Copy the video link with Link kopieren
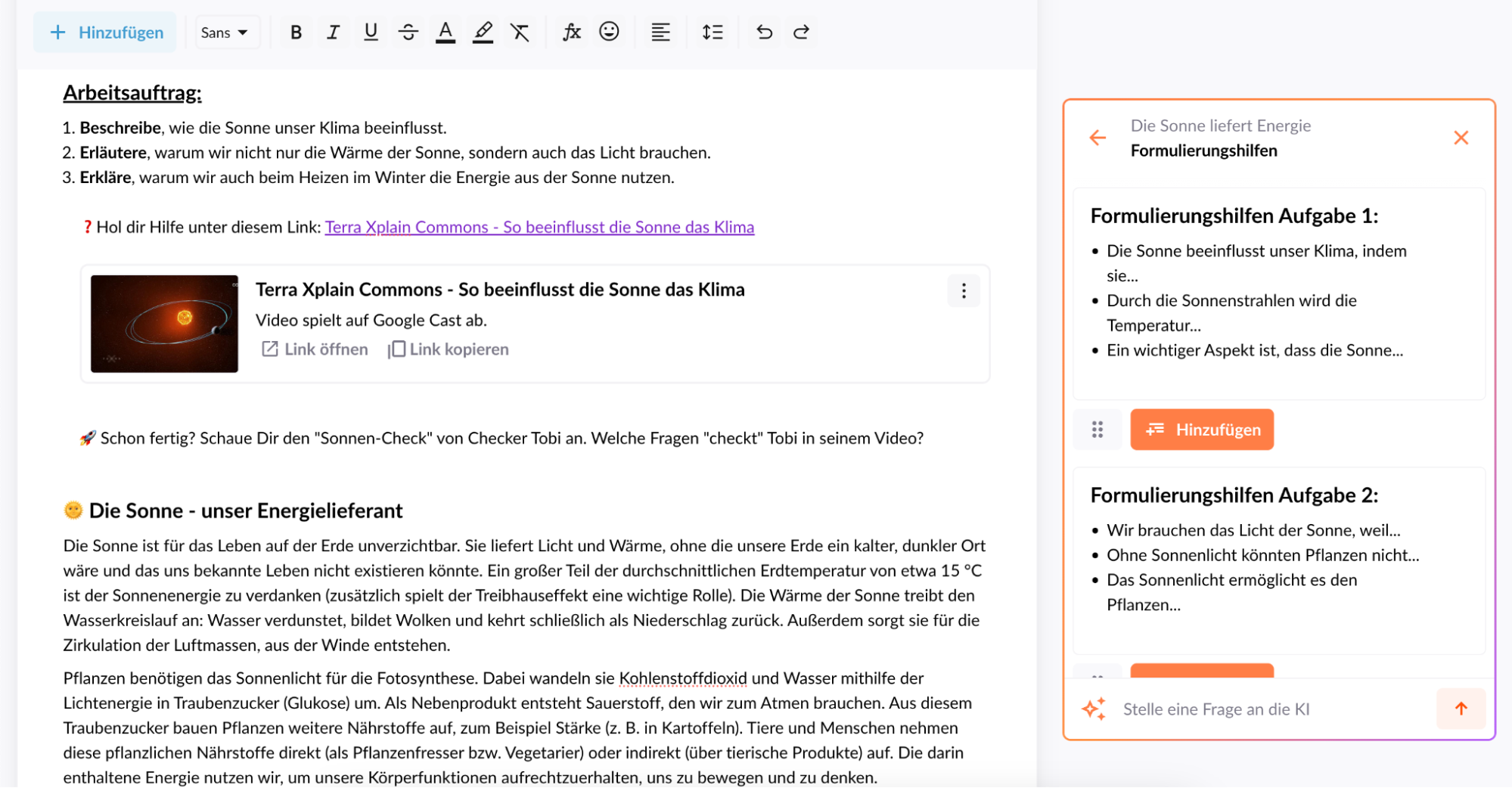Viewport: 1512px width, 788px height. tap(448, 349)
